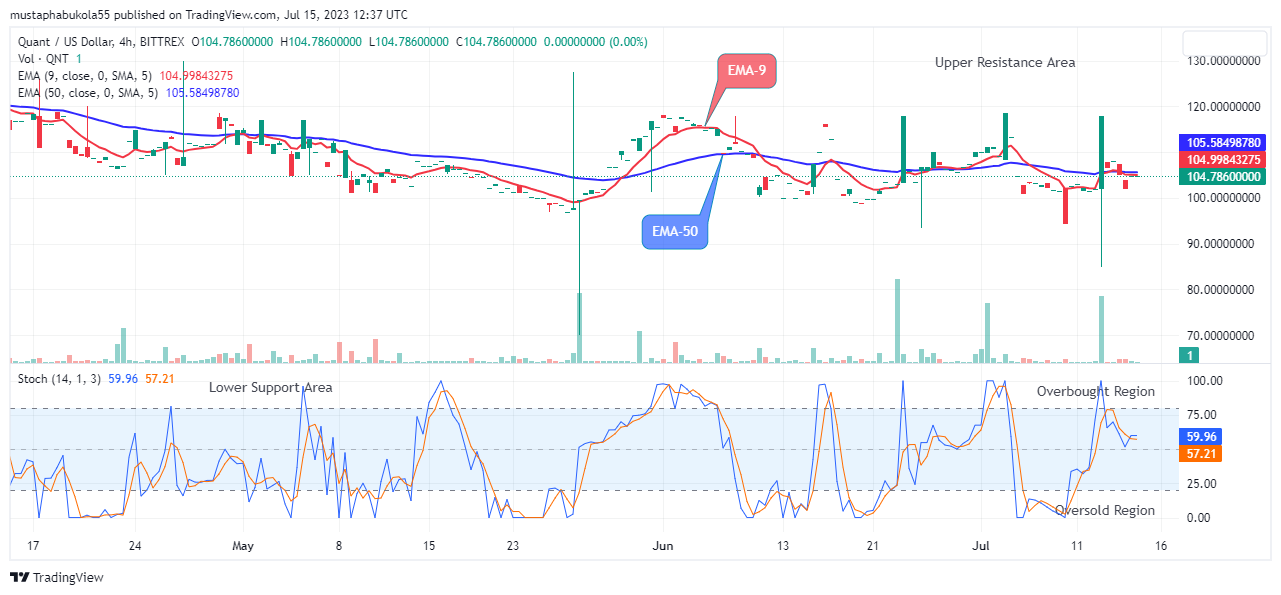Click the 75.00 stochastic scale label
This screenshot has height=595, width=1281.
(1204, 415)
